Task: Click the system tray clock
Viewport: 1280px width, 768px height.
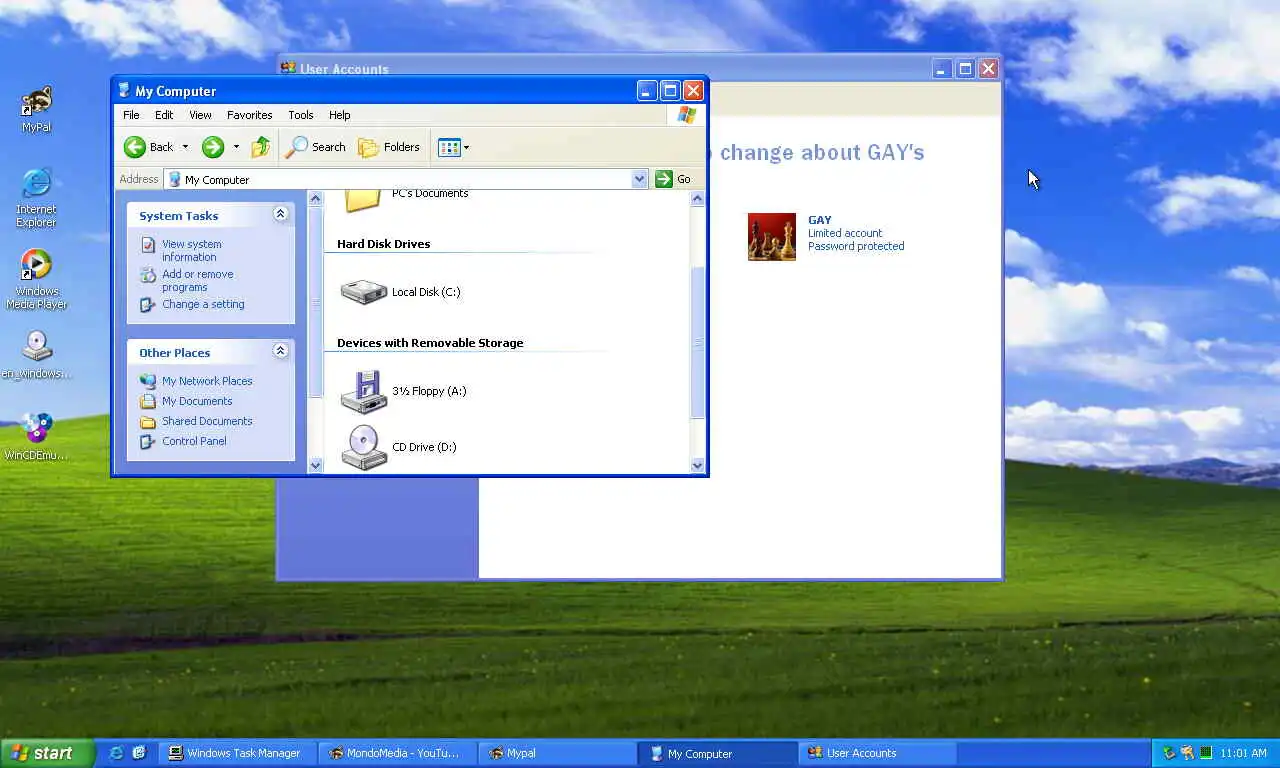Action: point(1244,753)
